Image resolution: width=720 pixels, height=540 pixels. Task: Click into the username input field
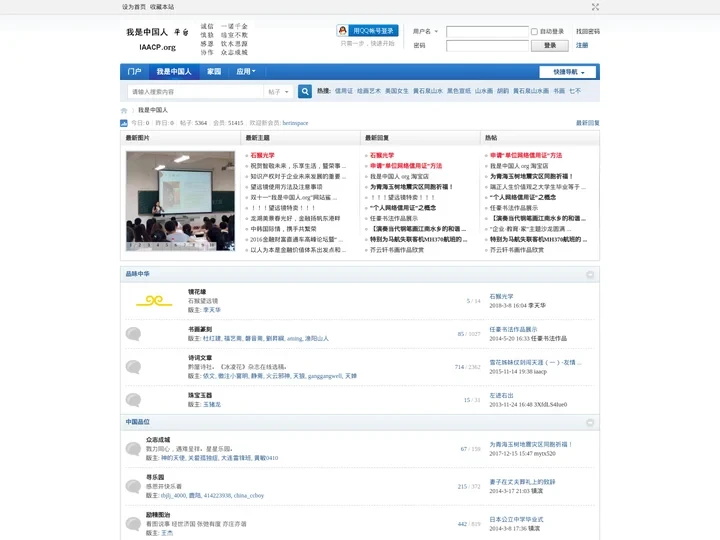coord(487,31)
